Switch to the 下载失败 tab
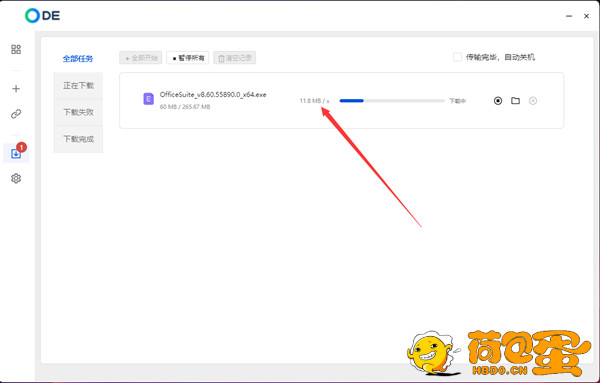600x383 pixels. pos(78,112)
